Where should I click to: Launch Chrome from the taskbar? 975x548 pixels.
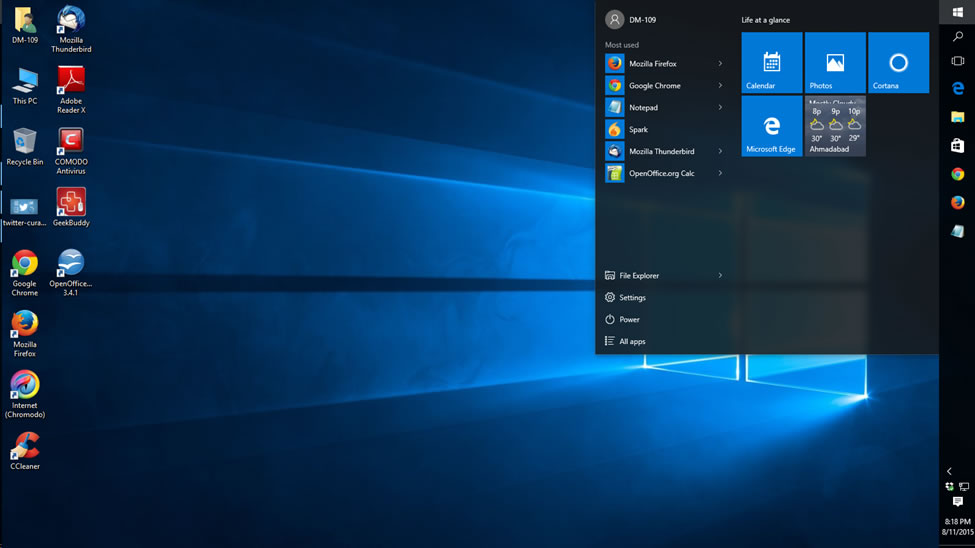click(958, 174)
